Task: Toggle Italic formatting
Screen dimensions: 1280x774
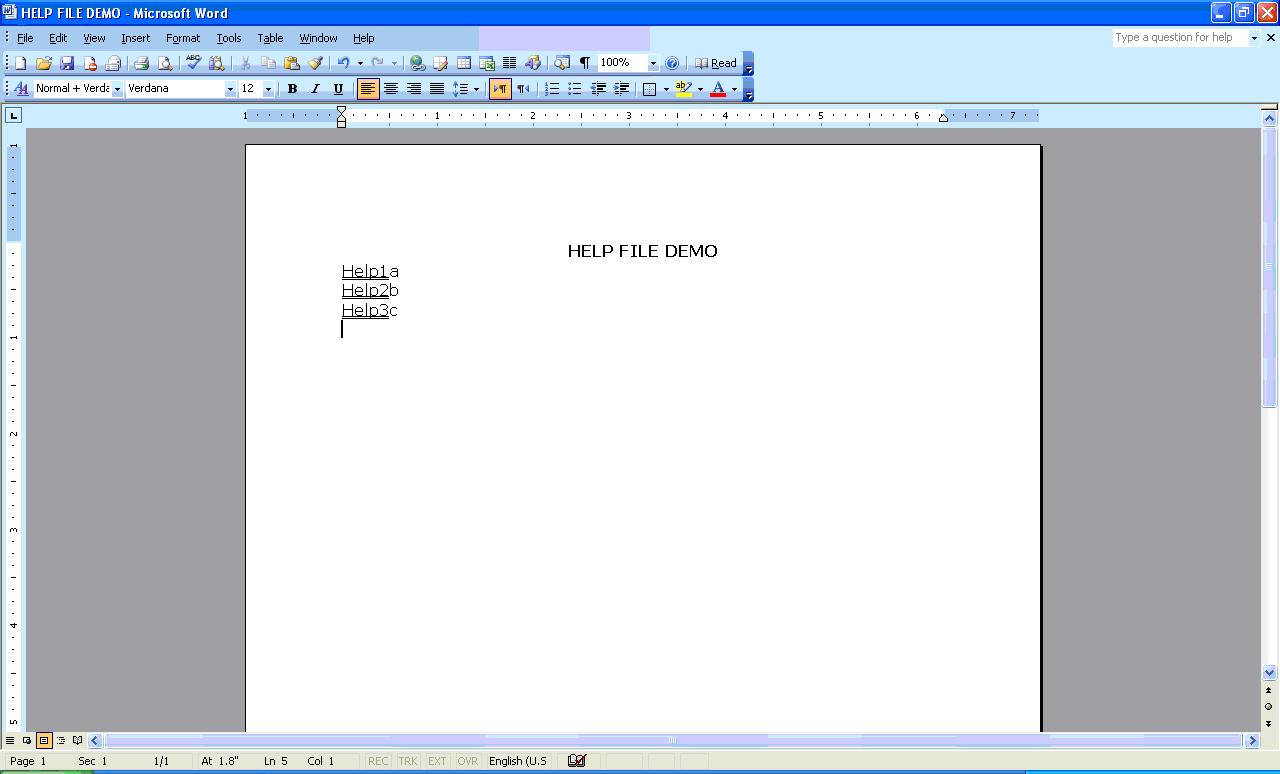Action: click(315, 89)
